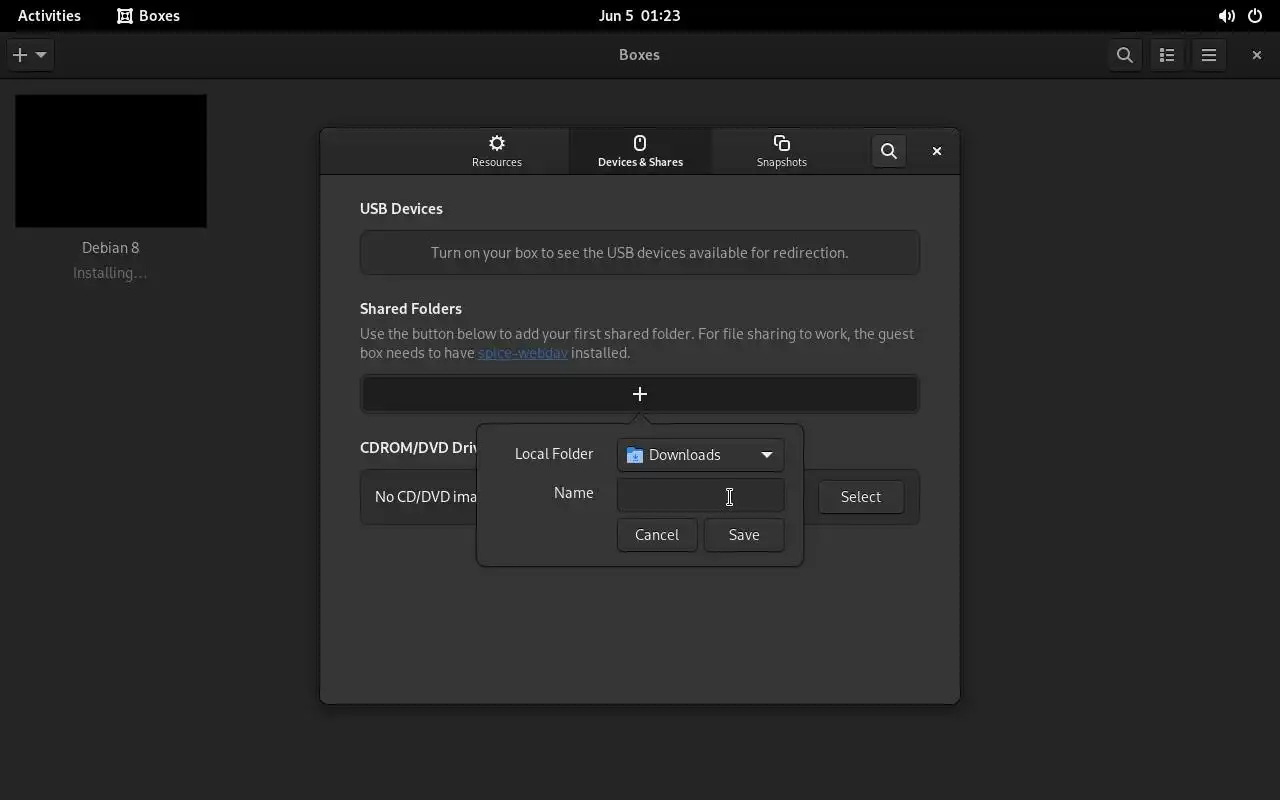This screenshot has height=800, width=1280.
Task: Switch to the Snapshots tab
Action: click(x=782, y=151)
